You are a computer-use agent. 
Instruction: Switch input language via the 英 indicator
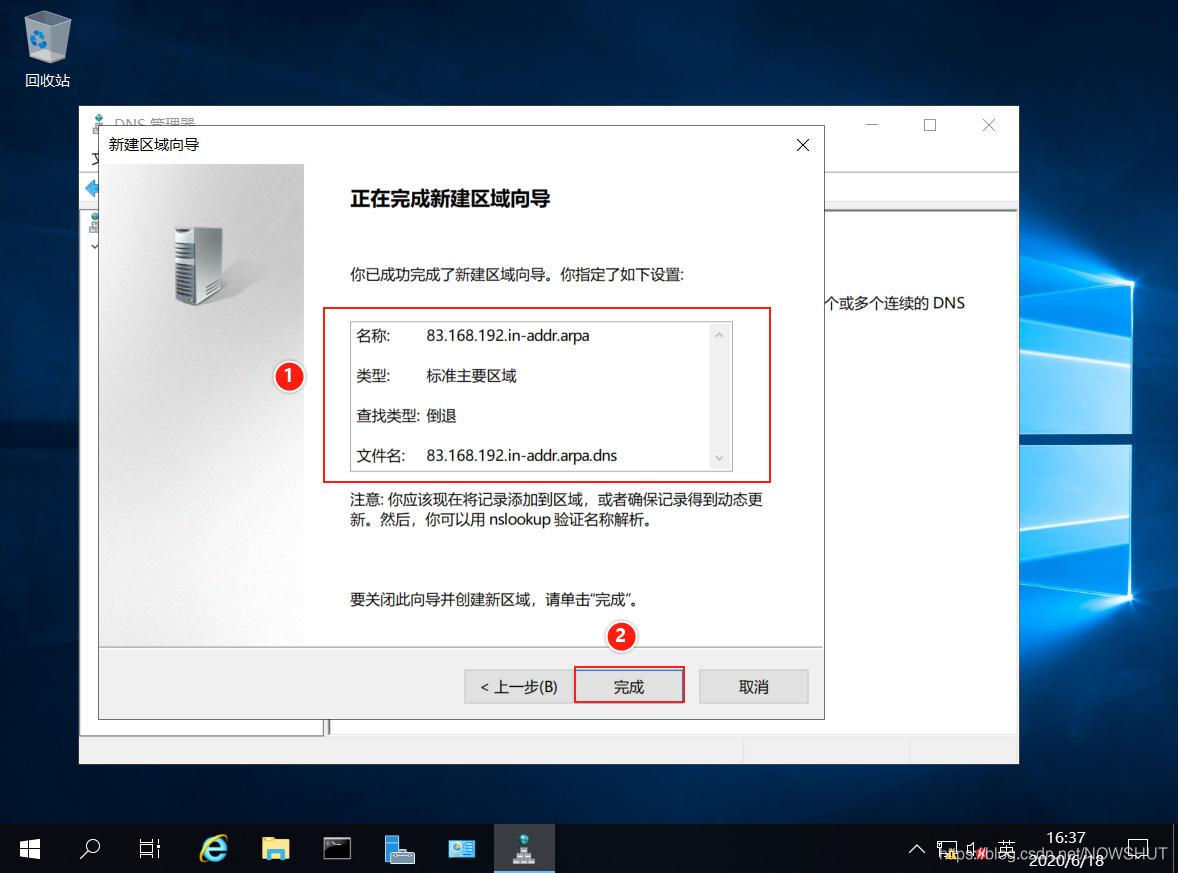point(1006,848)
